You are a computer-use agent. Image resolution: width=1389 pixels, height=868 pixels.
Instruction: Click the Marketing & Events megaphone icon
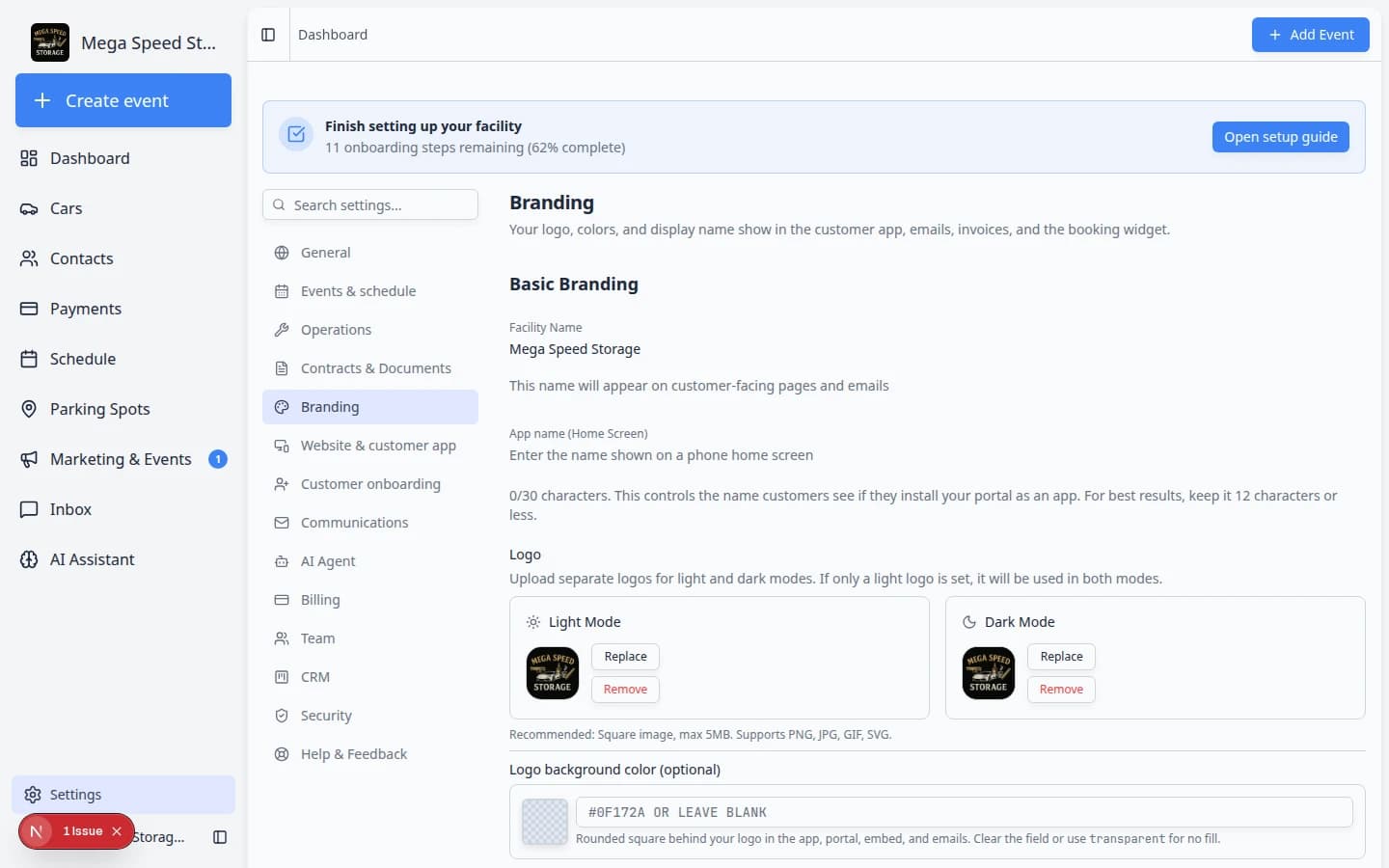[29, 459]
